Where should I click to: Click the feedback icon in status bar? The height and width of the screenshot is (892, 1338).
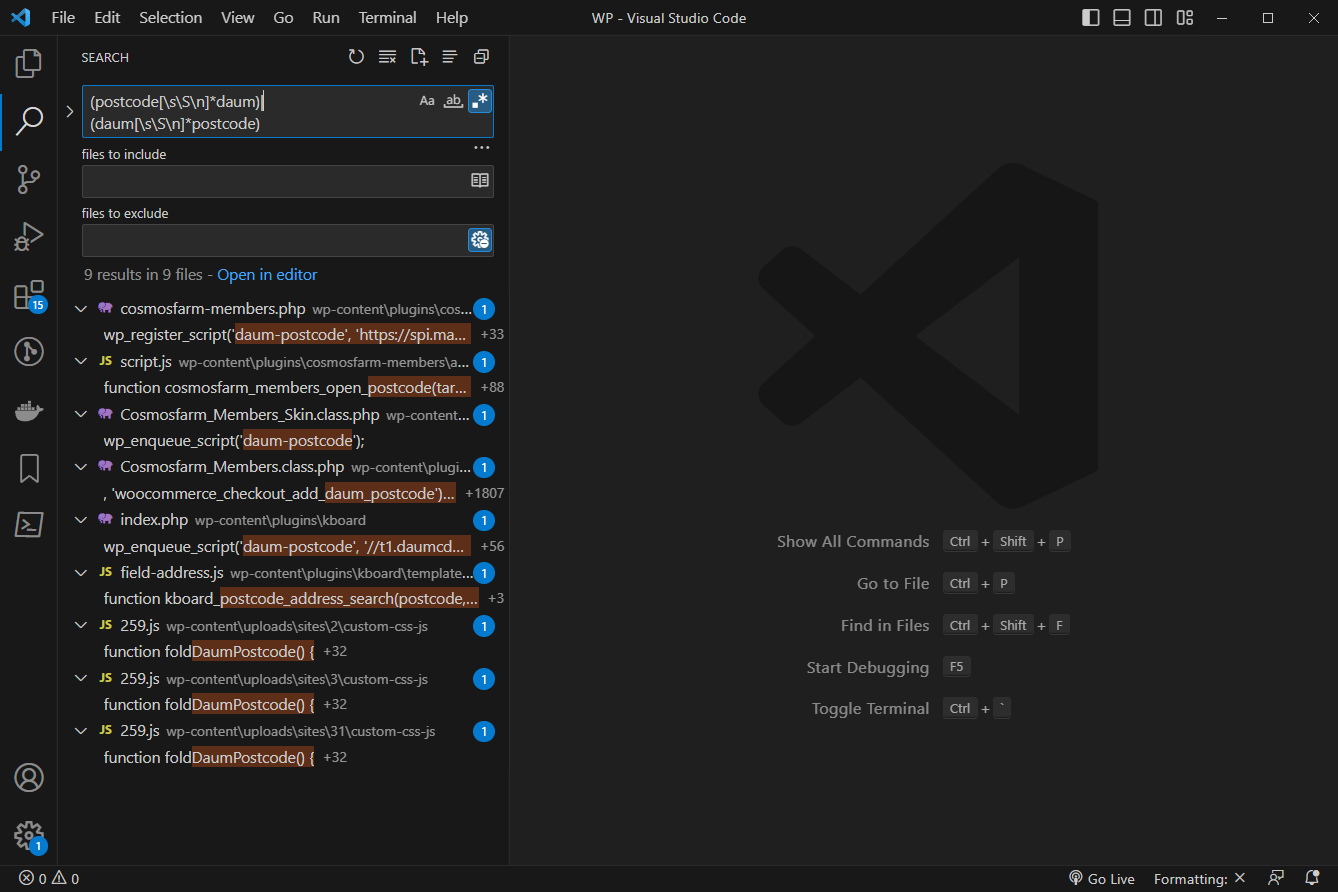tap(1276, 879)
